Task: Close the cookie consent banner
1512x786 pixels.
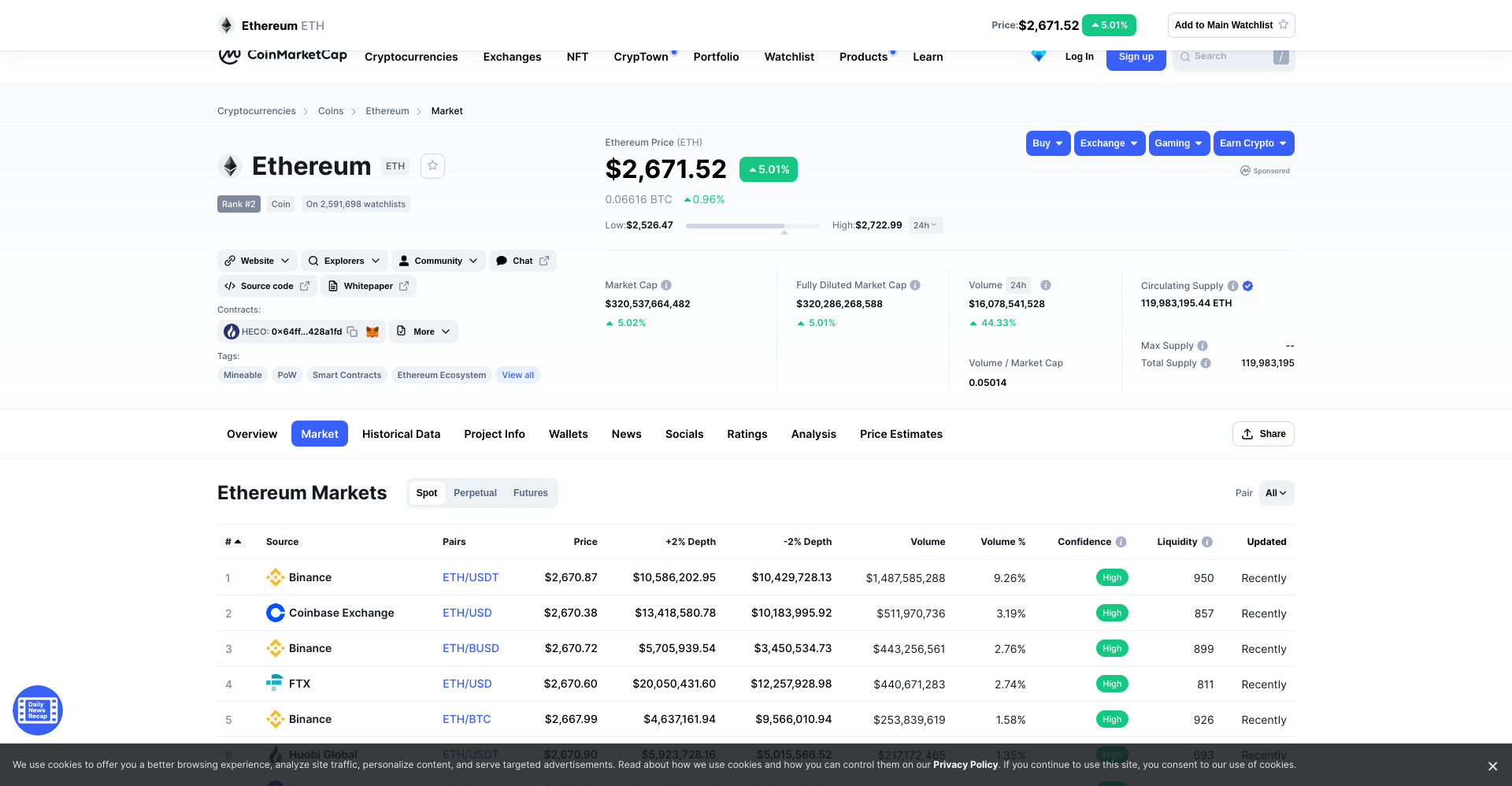Action: coord(1492,766)
